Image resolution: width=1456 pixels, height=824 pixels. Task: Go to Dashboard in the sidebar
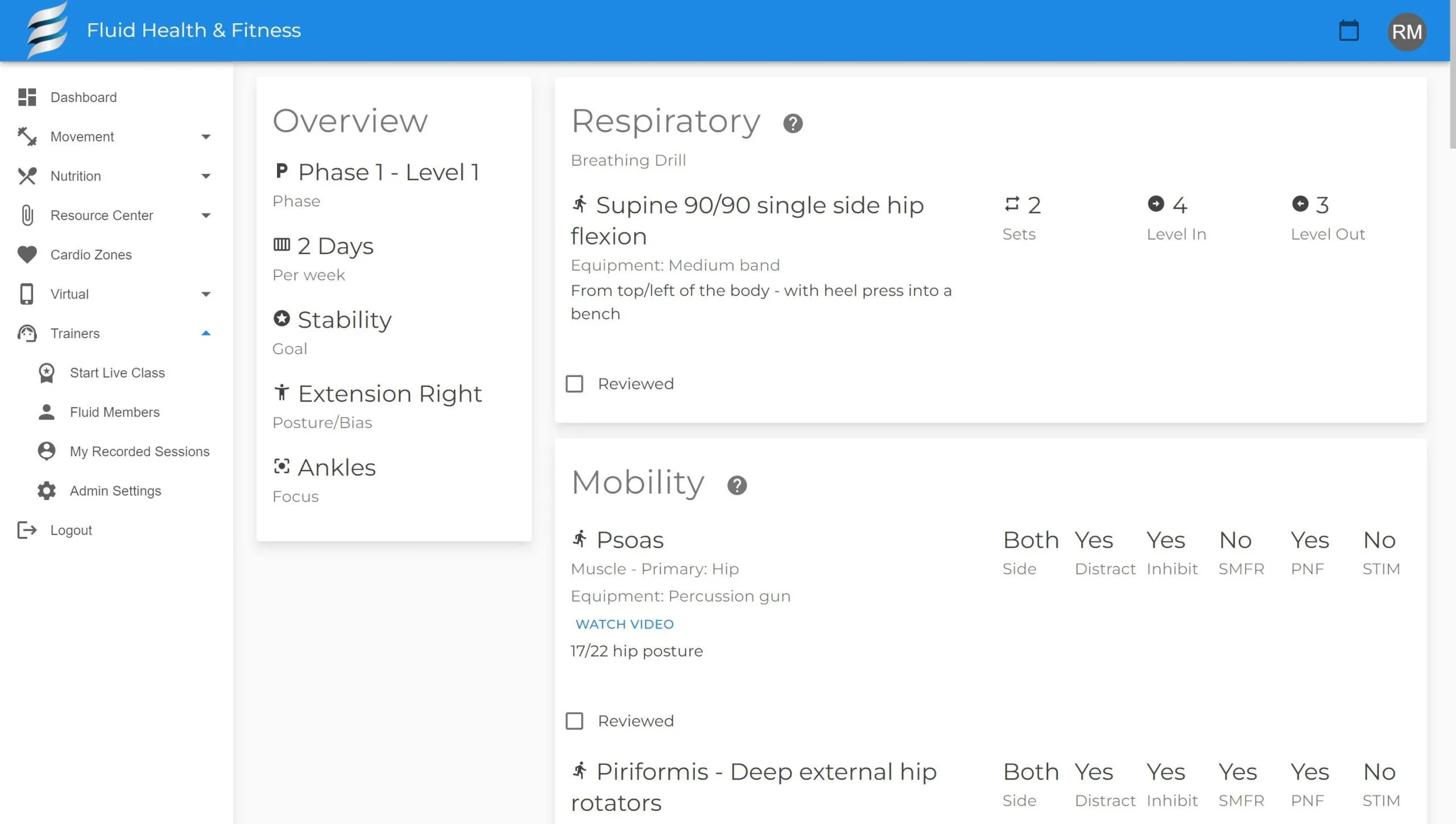pyautogui.click(x=117, y=97)
